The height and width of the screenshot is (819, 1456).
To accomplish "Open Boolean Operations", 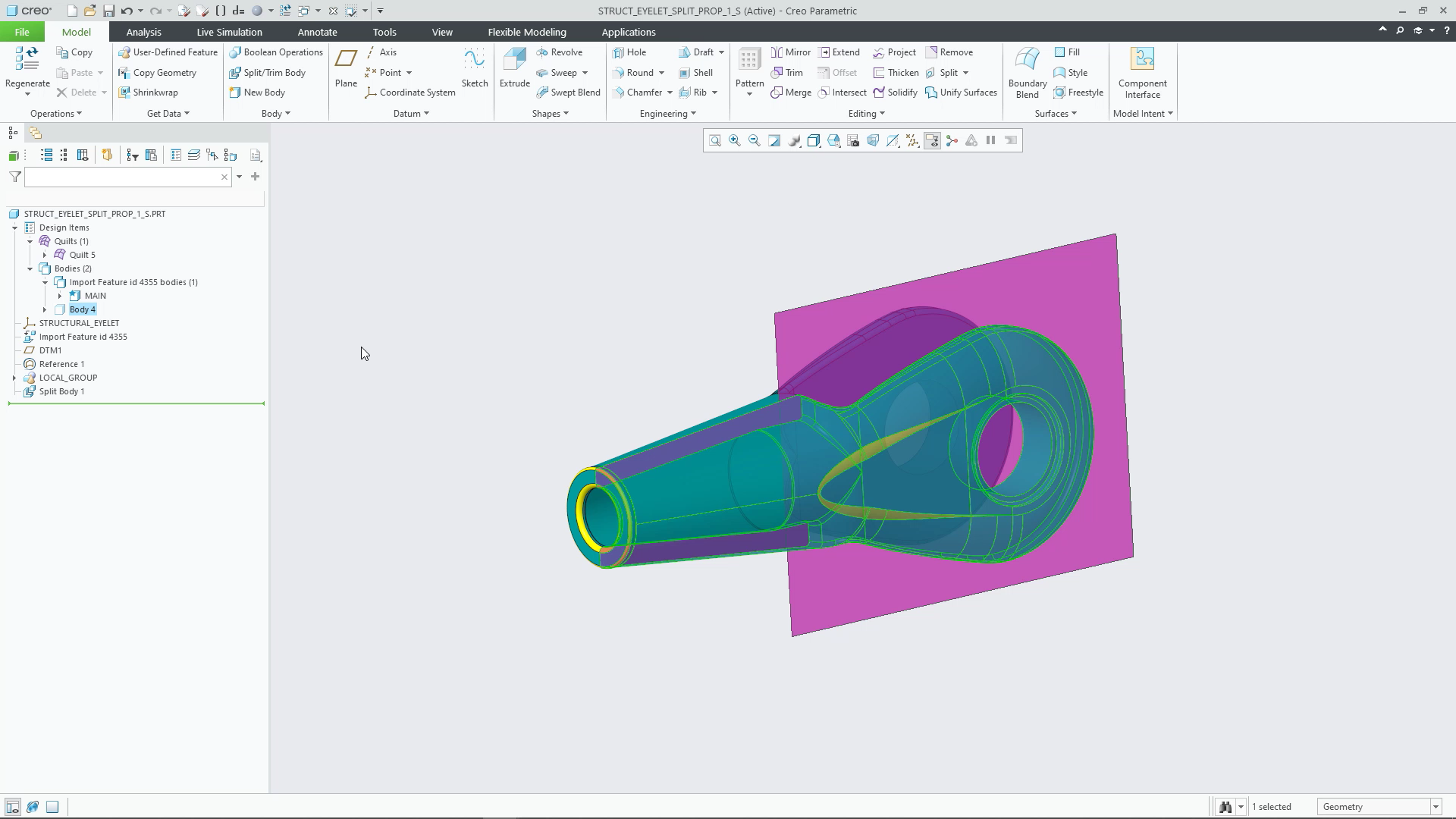I will point(277,52).
